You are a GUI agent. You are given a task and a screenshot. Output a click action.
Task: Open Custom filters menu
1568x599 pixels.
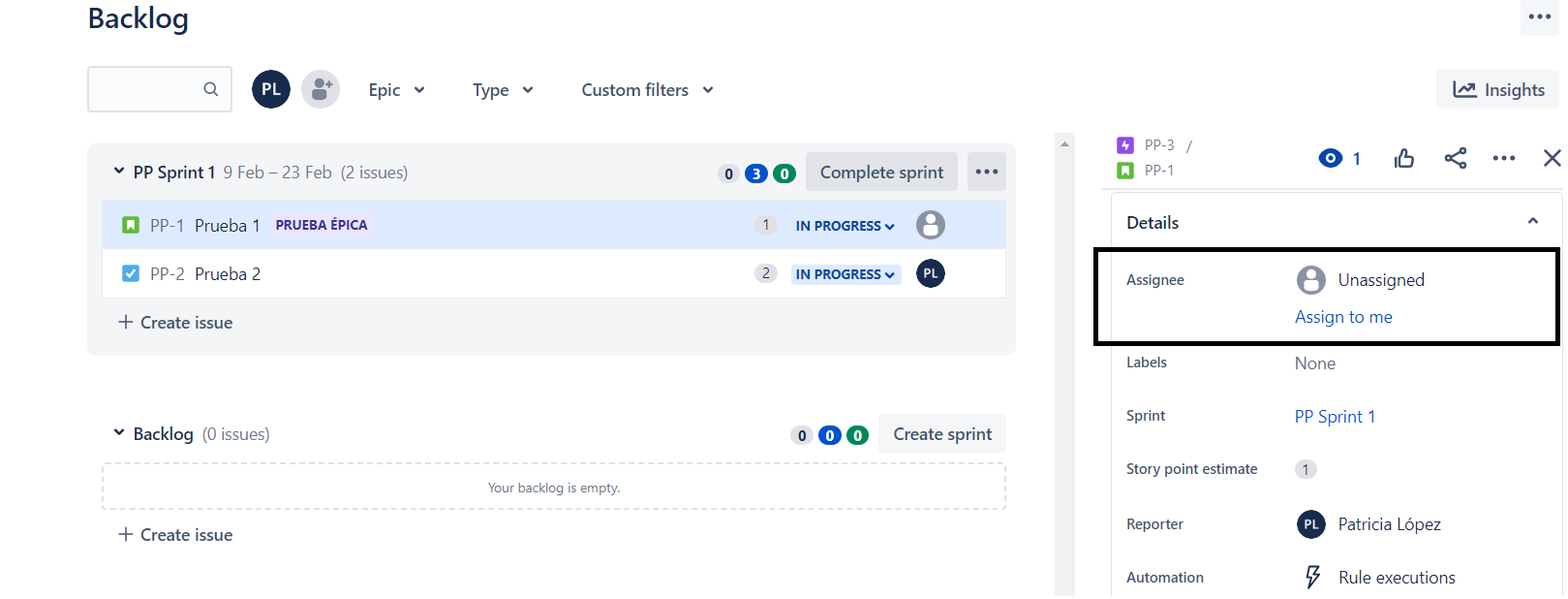pos(647,90)
